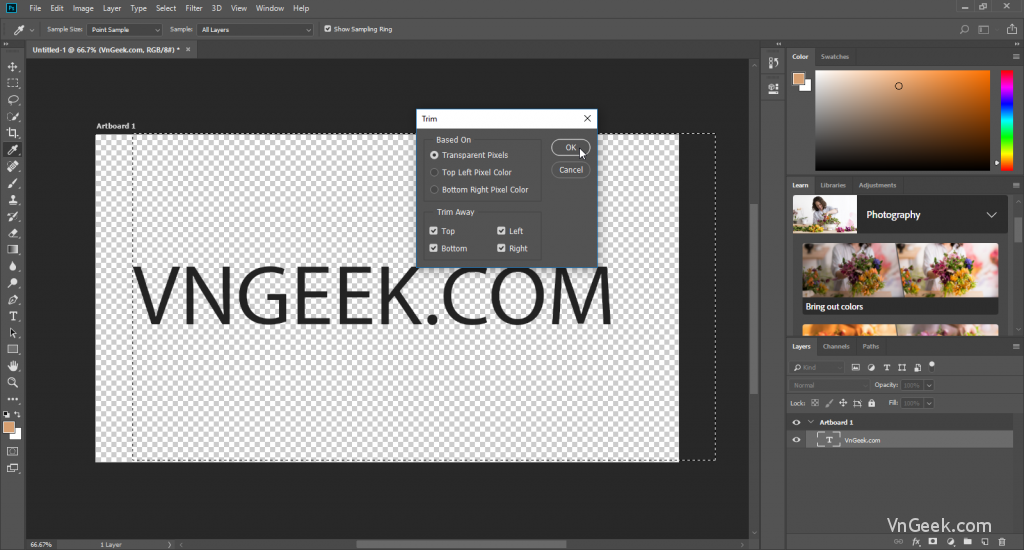This screenshot has height=550, width=1024.
Task: Select the Clone Stamp tool
Action: tap(12, 200)
